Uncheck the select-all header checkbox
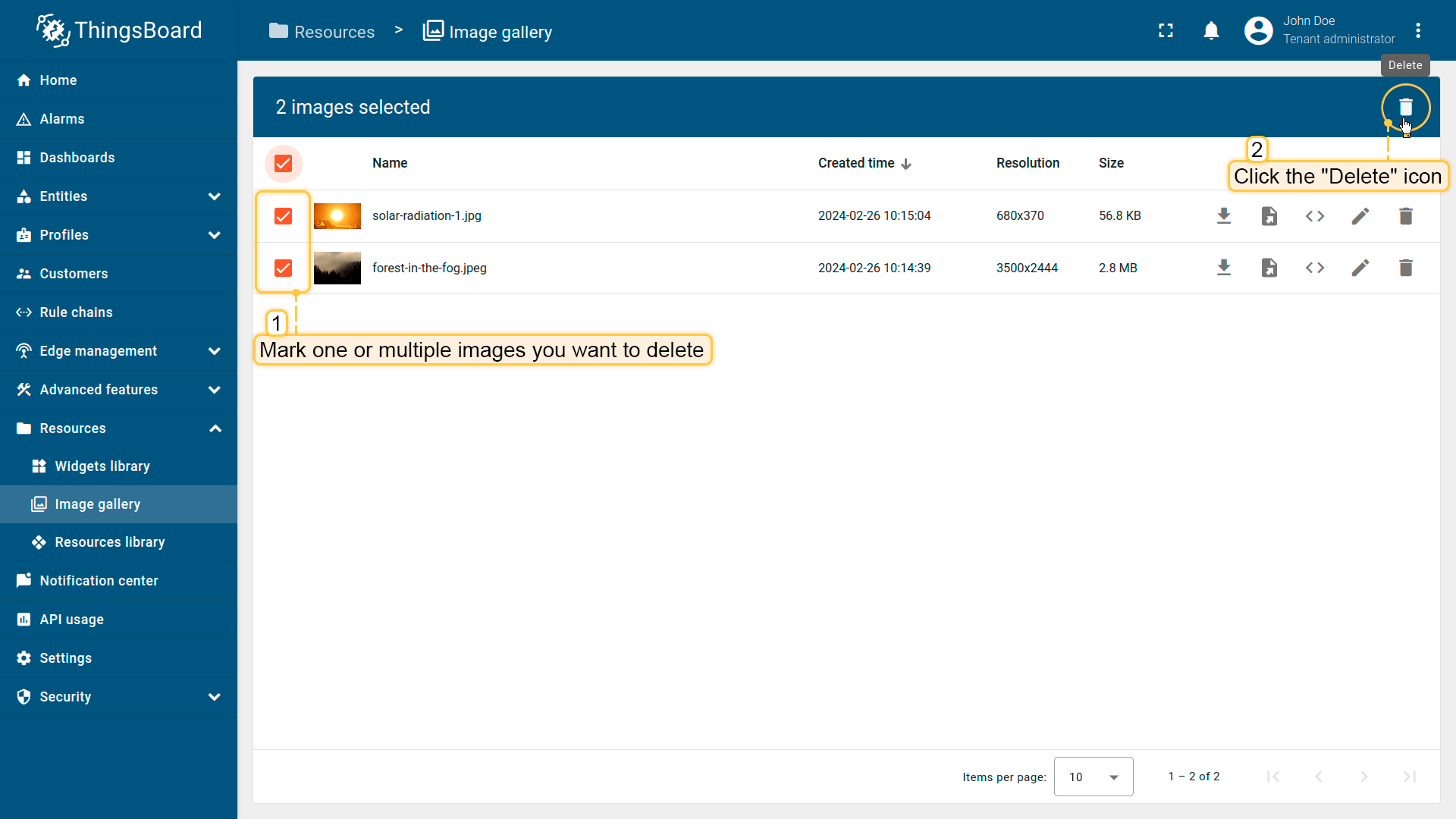Viewport: 1456px width, 819px height. coord(283,163)
